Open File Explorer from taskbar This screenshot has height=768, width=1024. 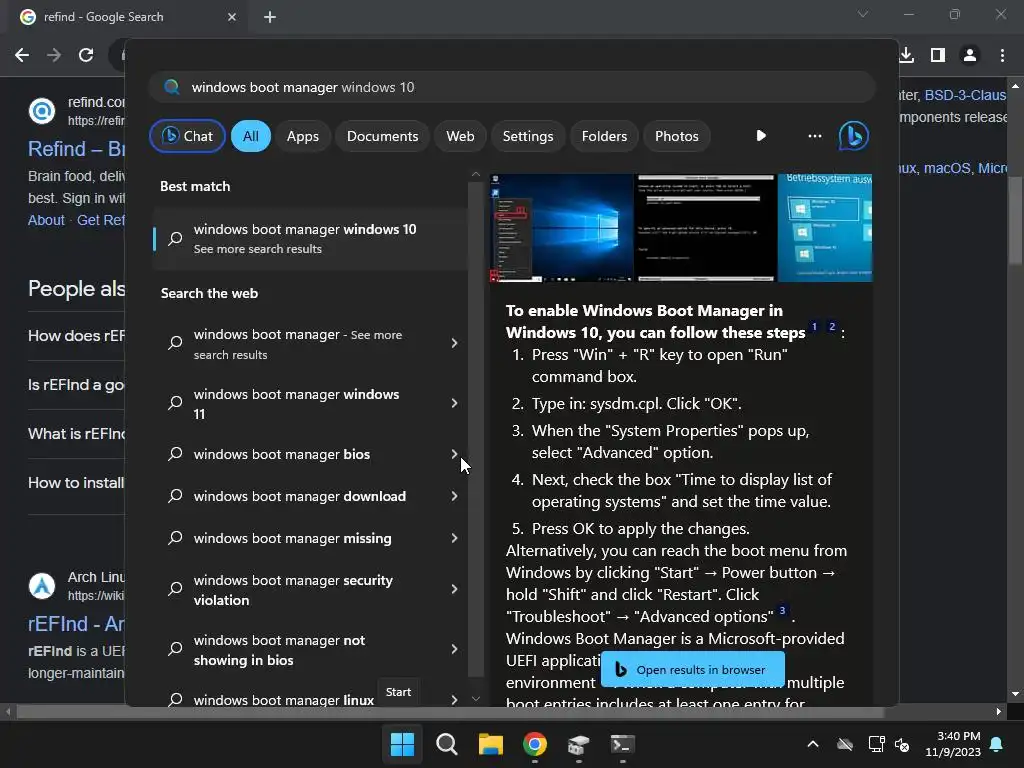(490, 744)
